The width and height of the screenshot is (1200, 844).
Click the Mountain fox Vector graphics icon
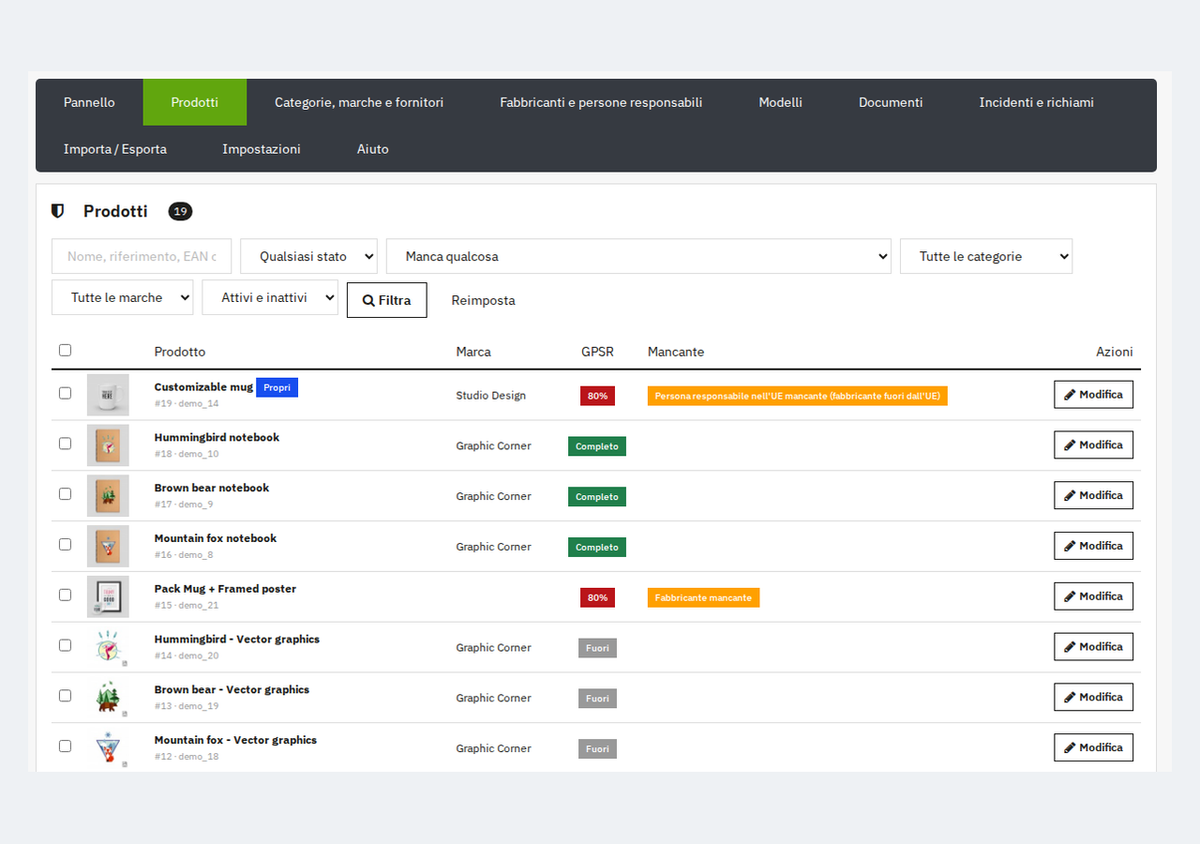pyautogui.click(x=108, y=748)
